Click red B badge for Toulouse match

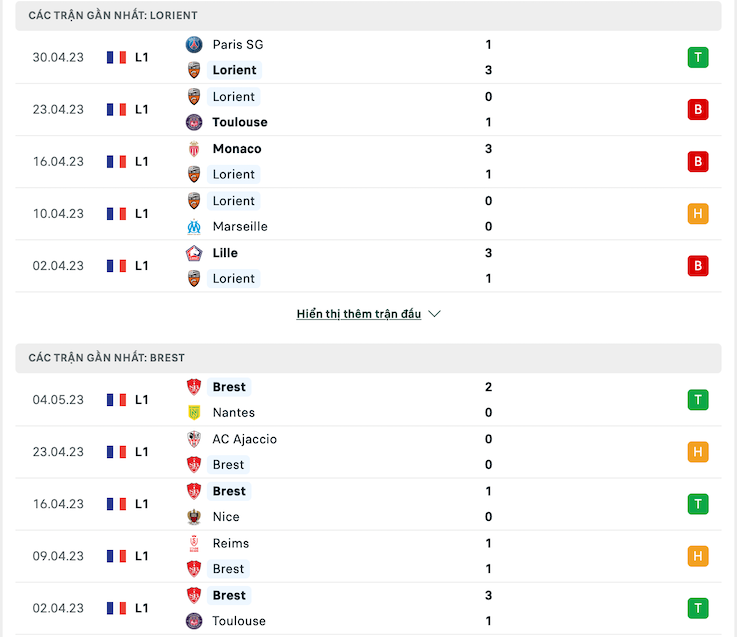point(698,110)
